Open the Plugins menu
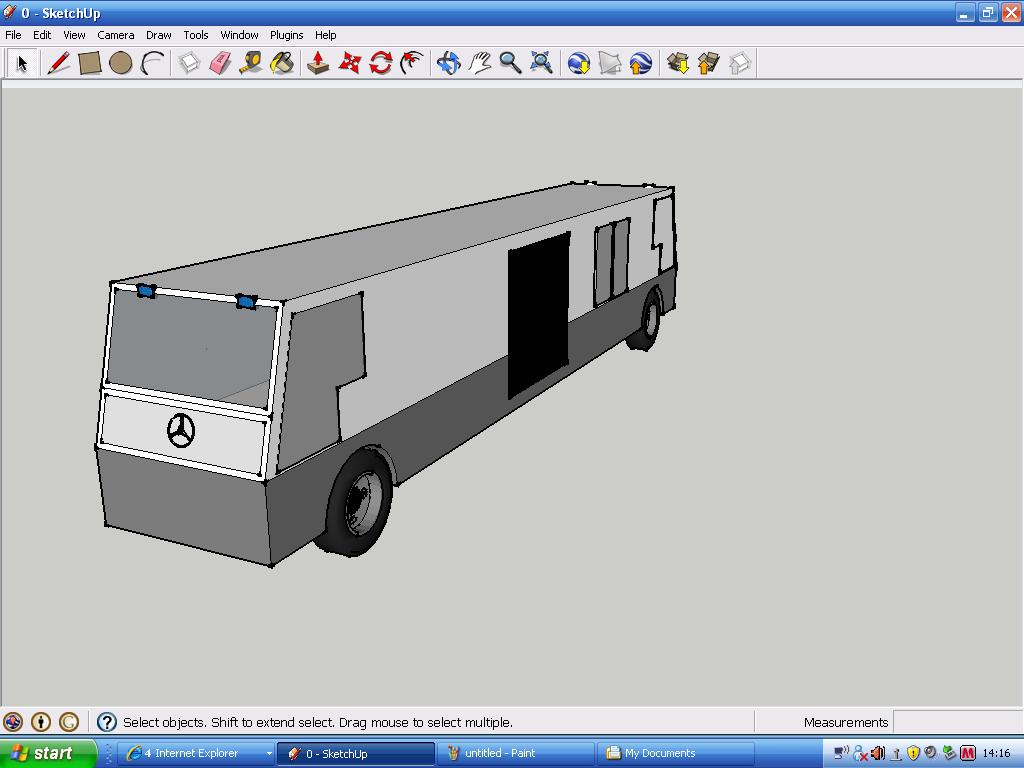 click(x=286, y=35)
